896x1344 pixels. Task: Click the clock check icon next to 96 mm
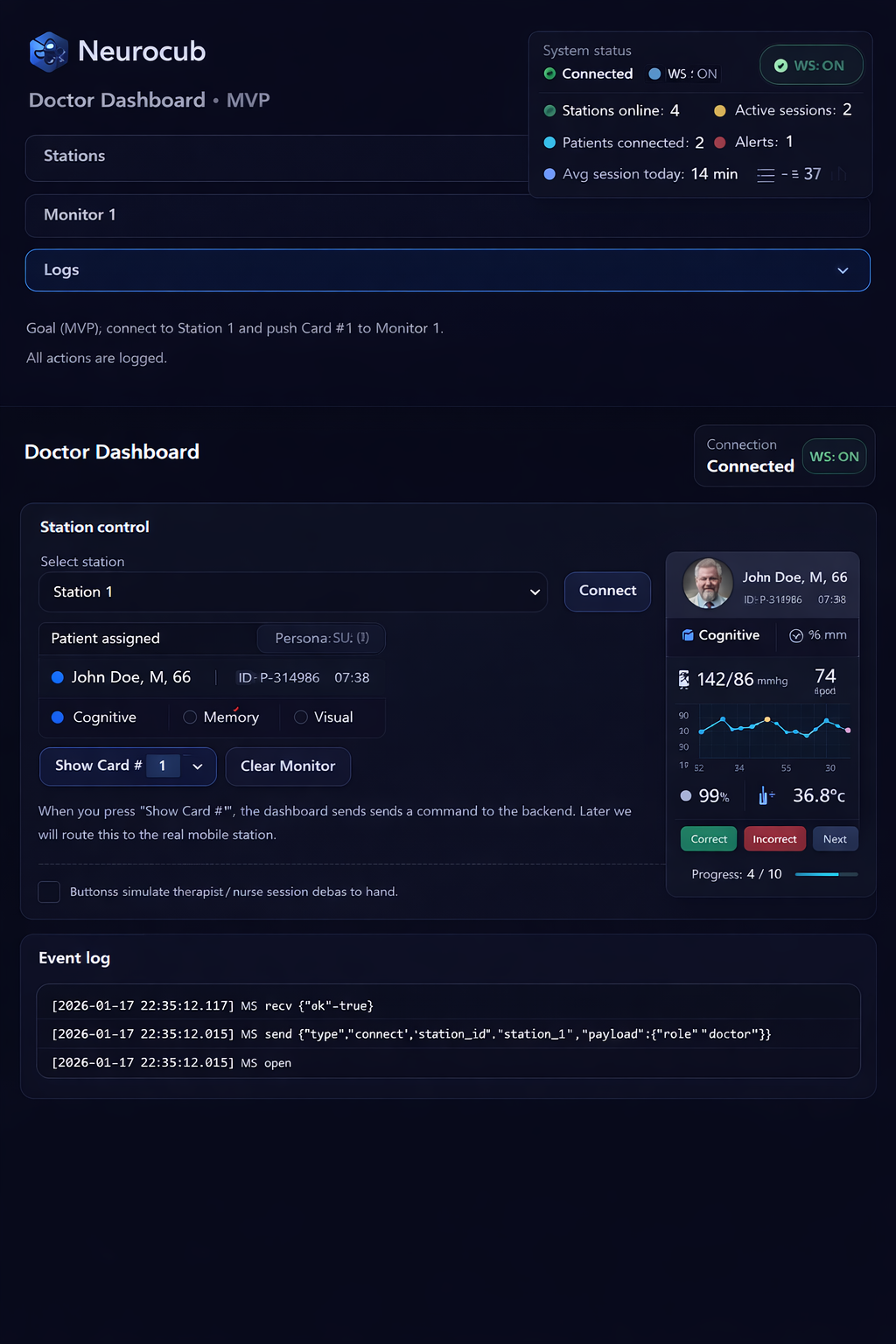[x=796, y=636]
